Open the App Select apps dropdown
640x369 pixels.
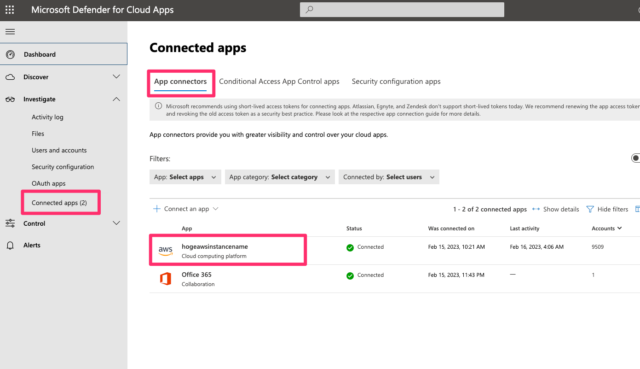(x=185, y=177)
